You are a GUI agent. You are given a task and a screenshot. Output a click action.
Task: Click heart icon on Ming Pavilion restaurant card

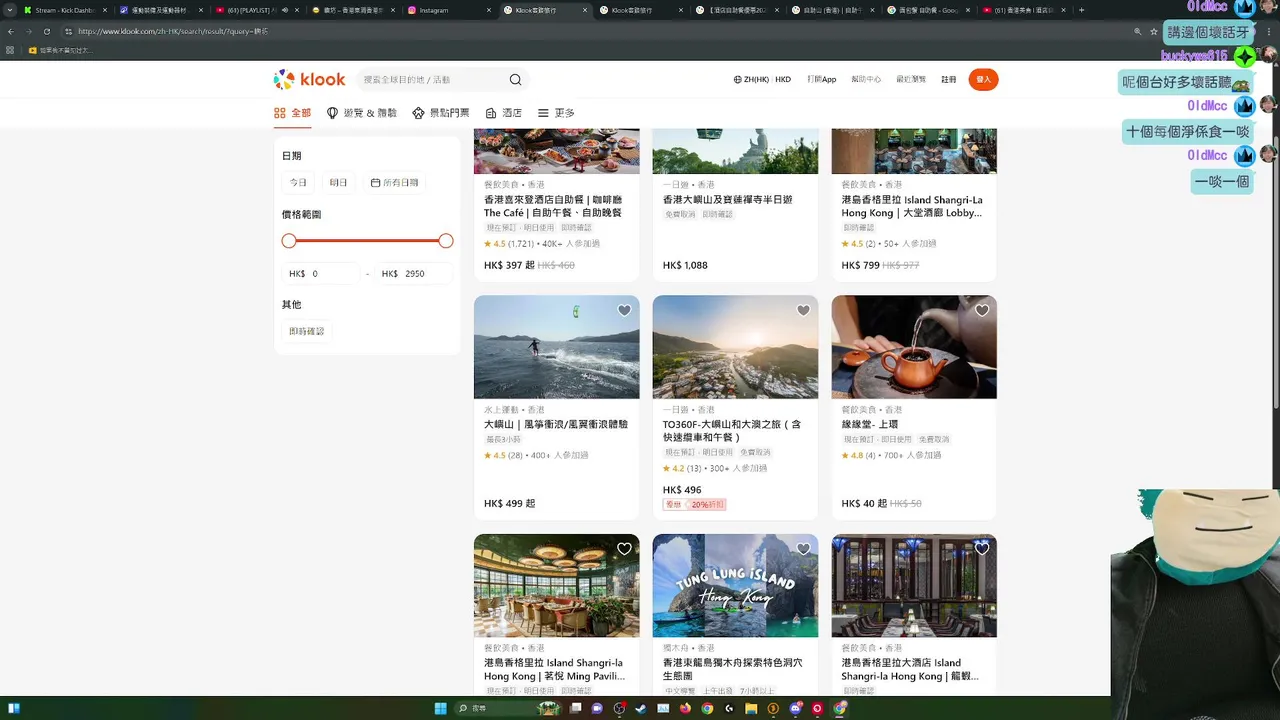coord(624,549)
